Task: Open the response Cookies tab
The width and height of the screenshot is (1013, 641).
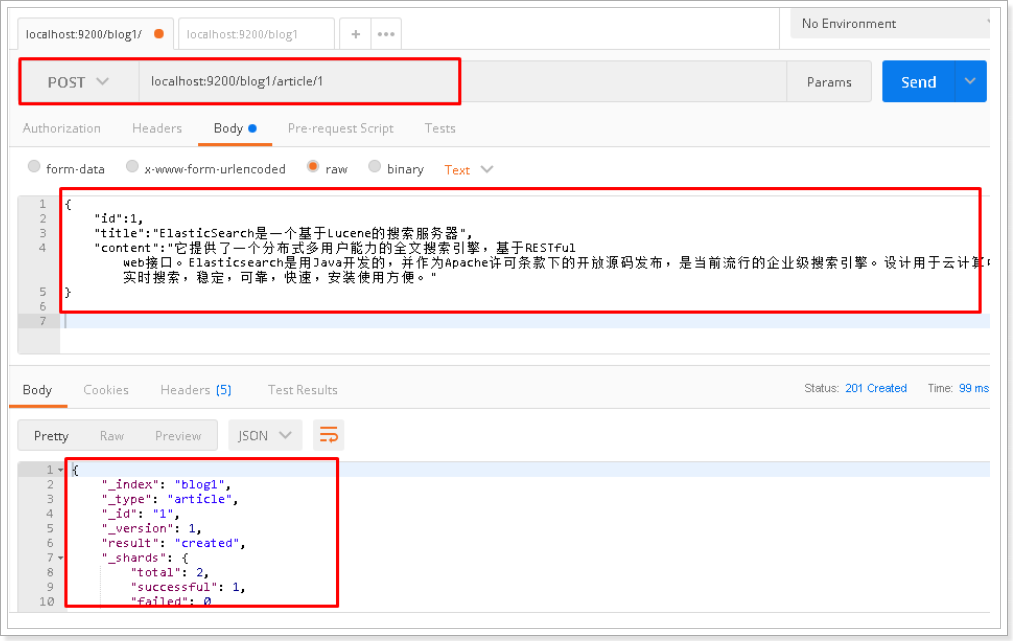Action: [106, 390]
